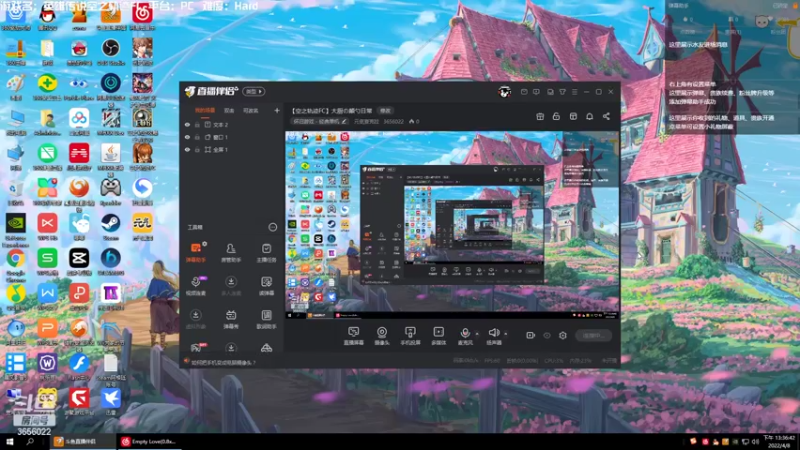This screenshot has height=450, width=800.
Task: Open user avatar in title bar
Action: [505, 92]
